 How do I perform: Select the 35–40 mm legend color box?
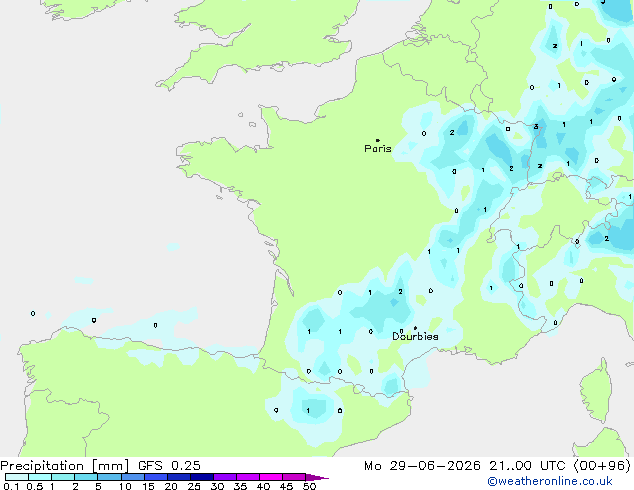pyautogui.click(x=248, y=477)
